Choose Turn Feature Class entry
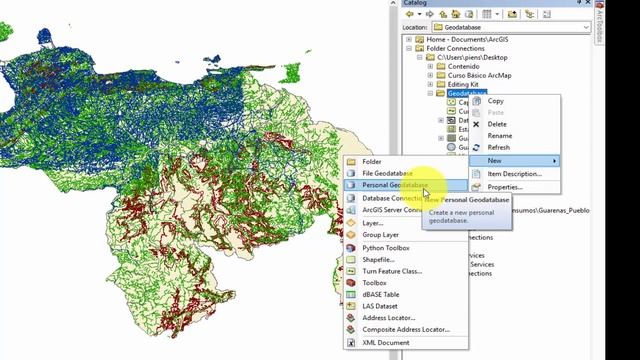640x360 pixels. click(406, 271)
